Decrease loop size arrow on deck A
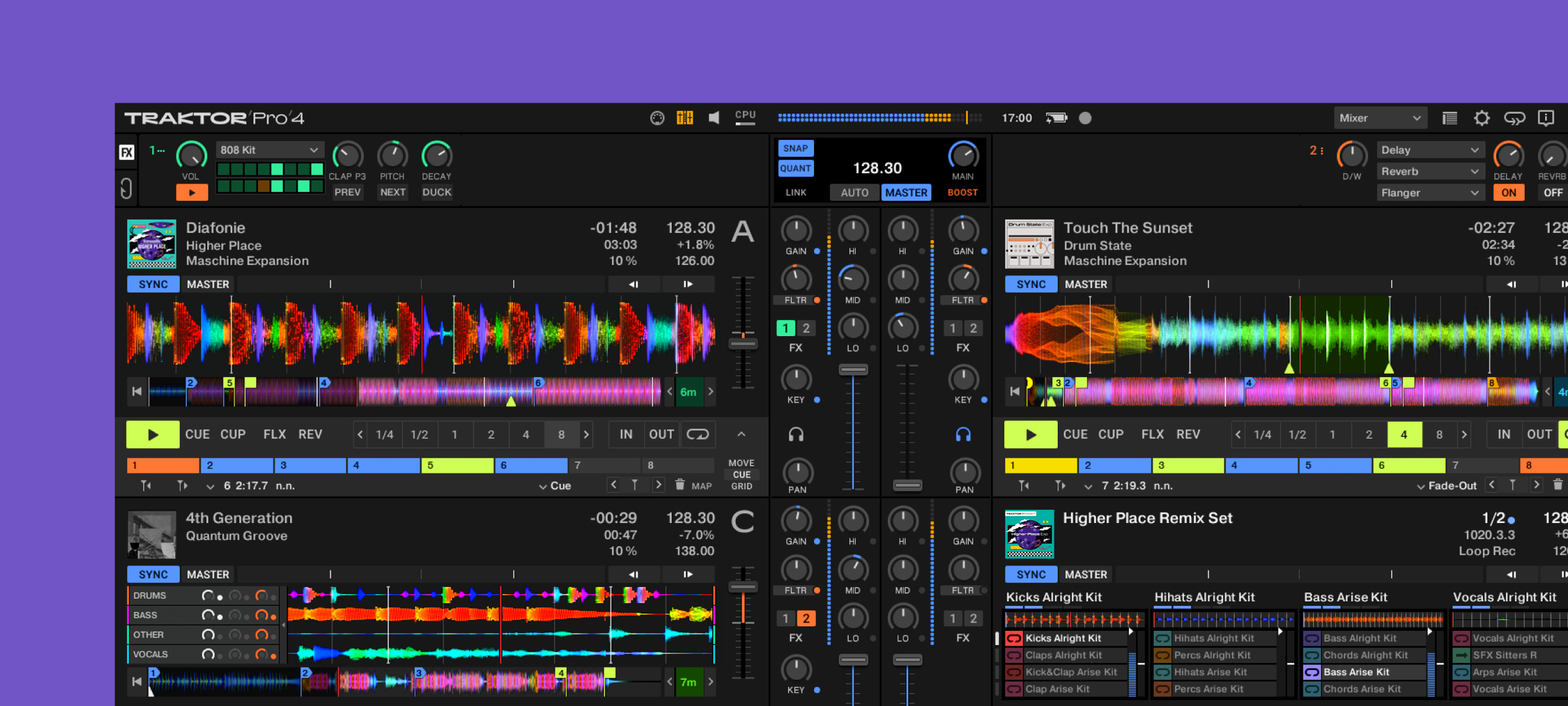1568x706 pixels. coord(360,435)
